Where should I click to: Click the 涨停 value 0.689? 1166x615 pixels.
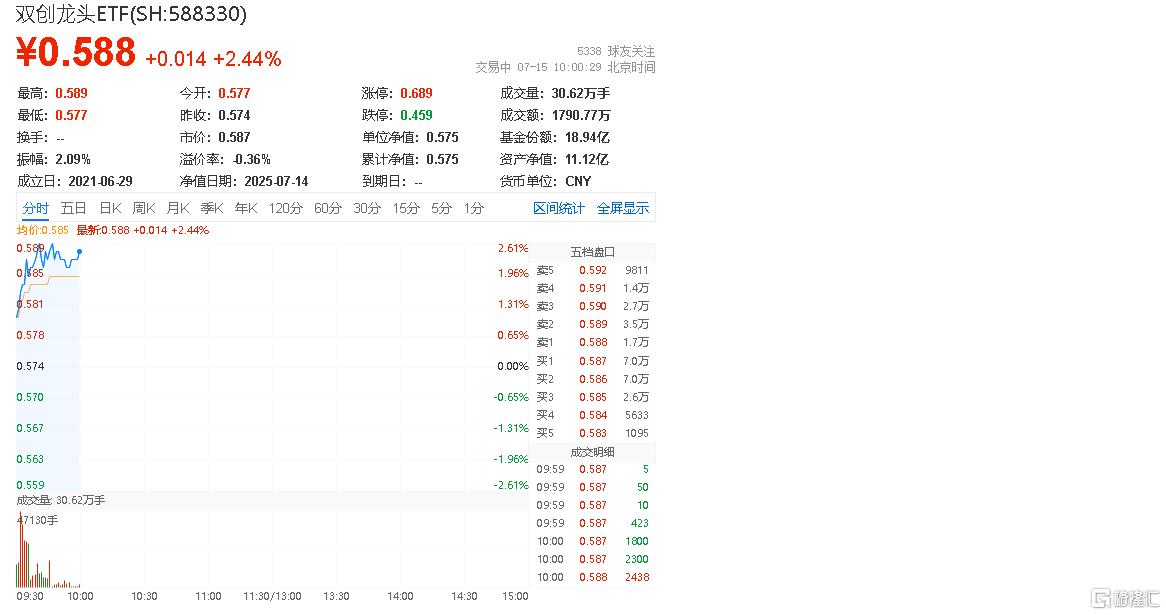416,93
